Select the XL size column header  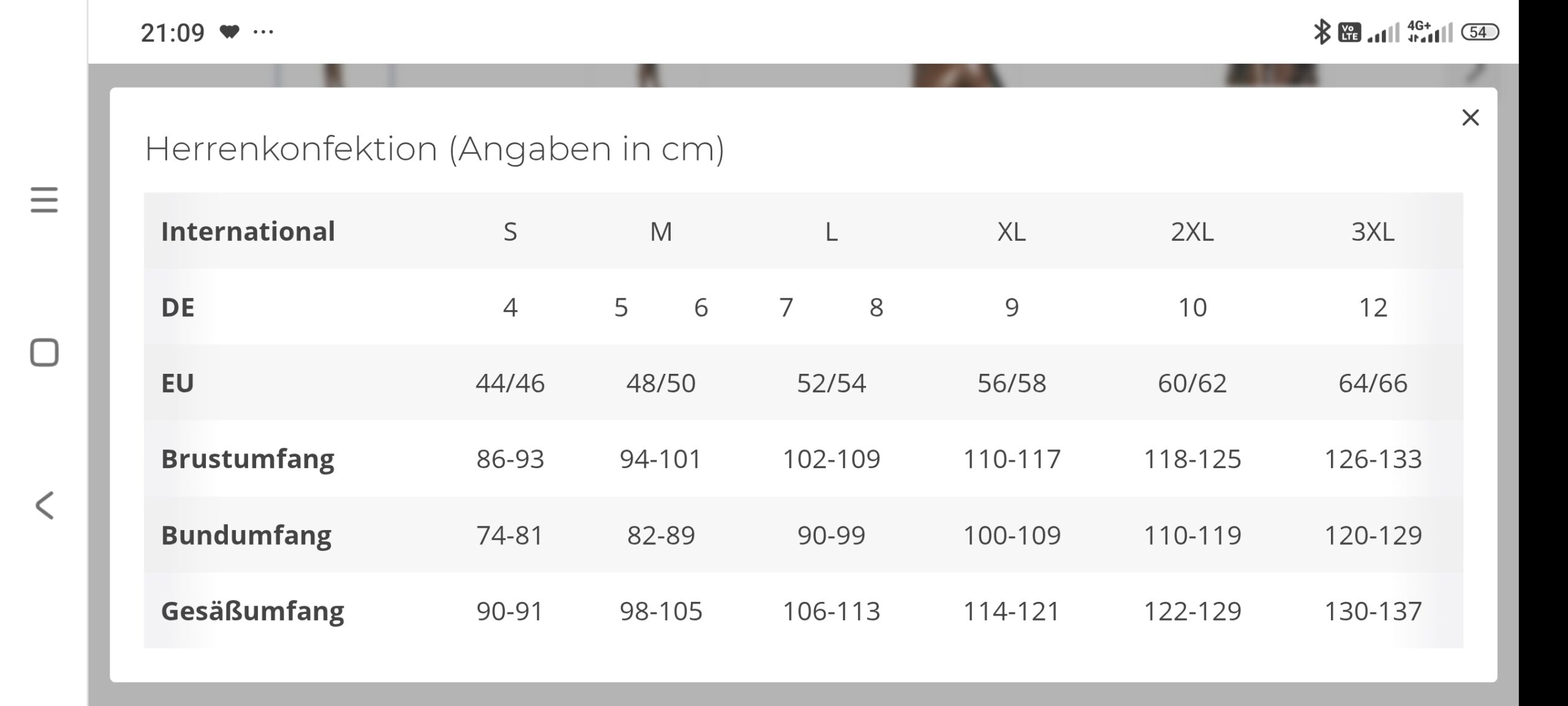click(x=1011, y=232)
